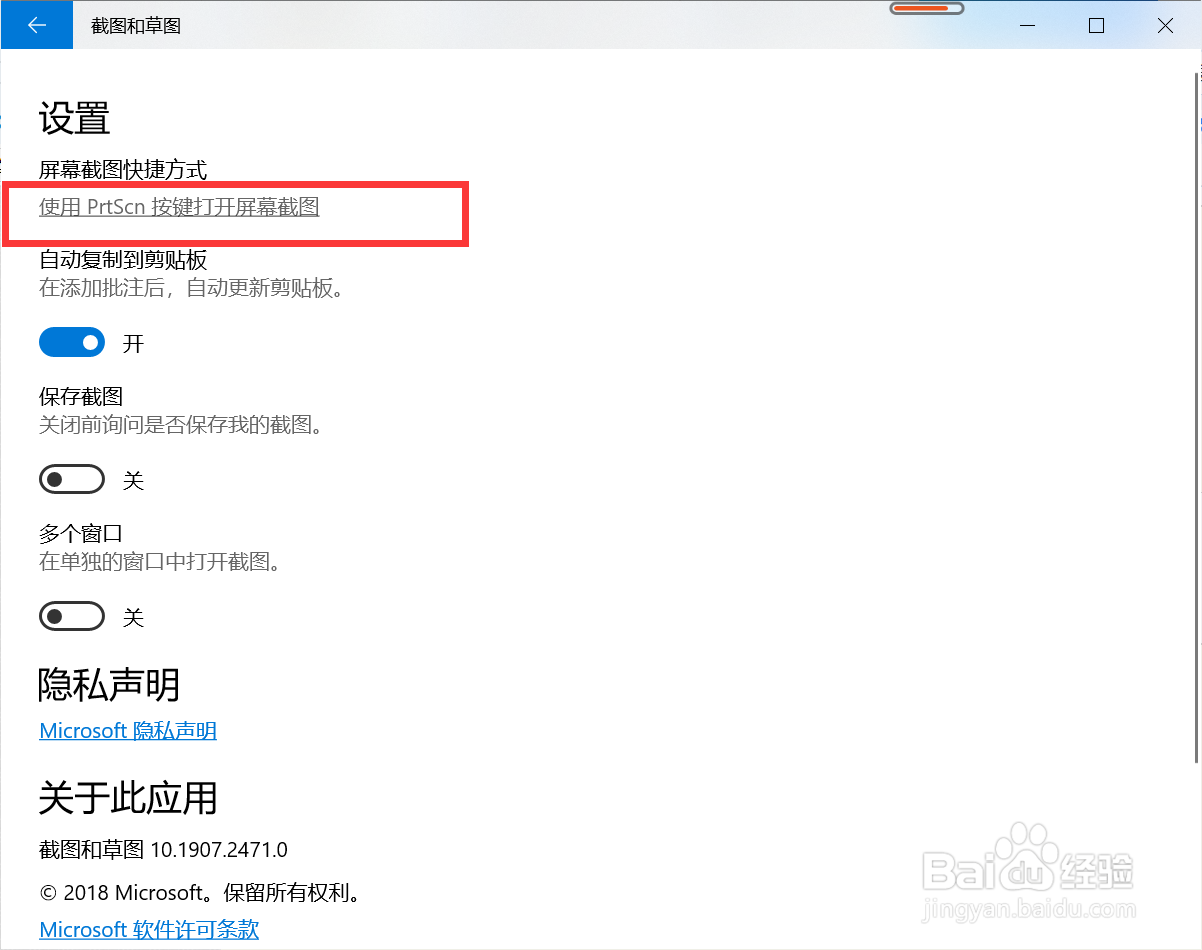Click the 屏幕截图快捷方式 section label

coord(122,169)
